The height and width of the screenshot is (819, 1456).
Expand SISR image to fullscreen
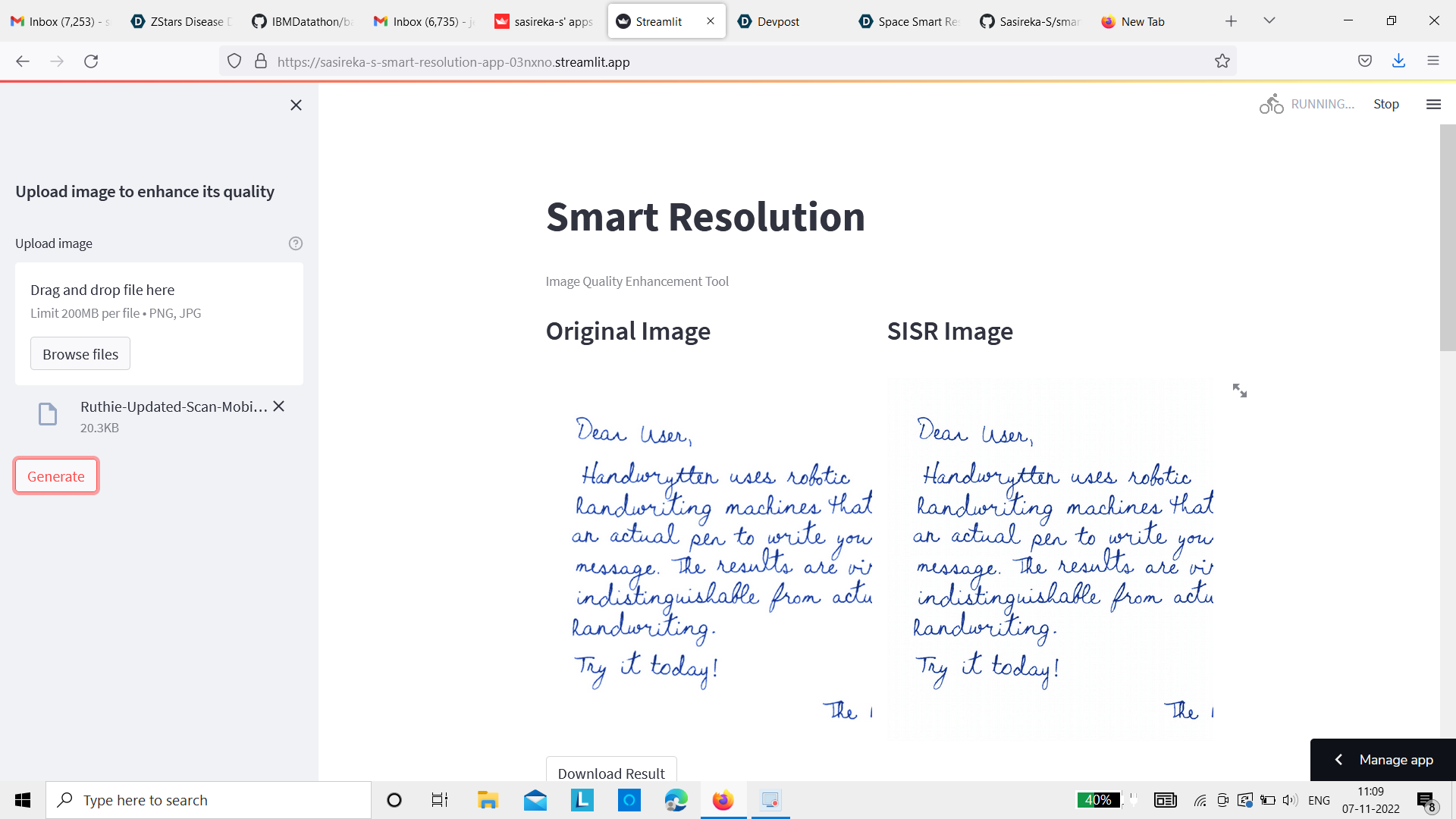pyautogui.click(x=1239, y=391)
